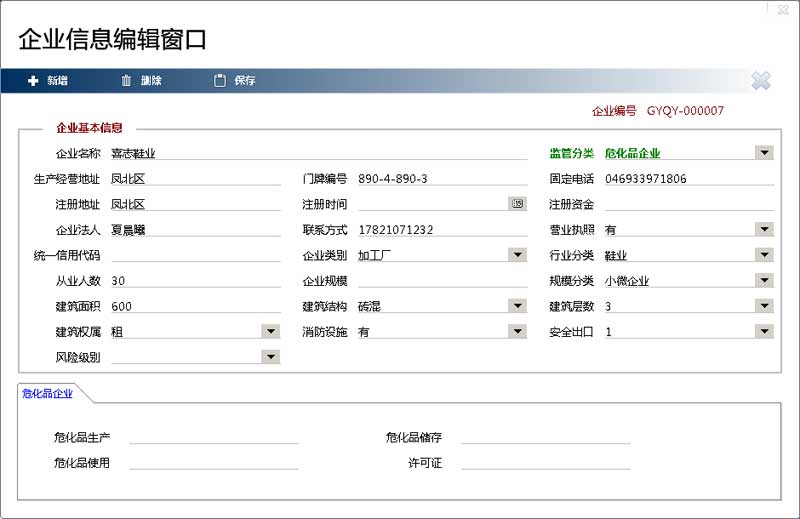This screenshot has height=519, width=800.
Task: Click the large X close icon in toolbar
Action: tap(761, 81)
